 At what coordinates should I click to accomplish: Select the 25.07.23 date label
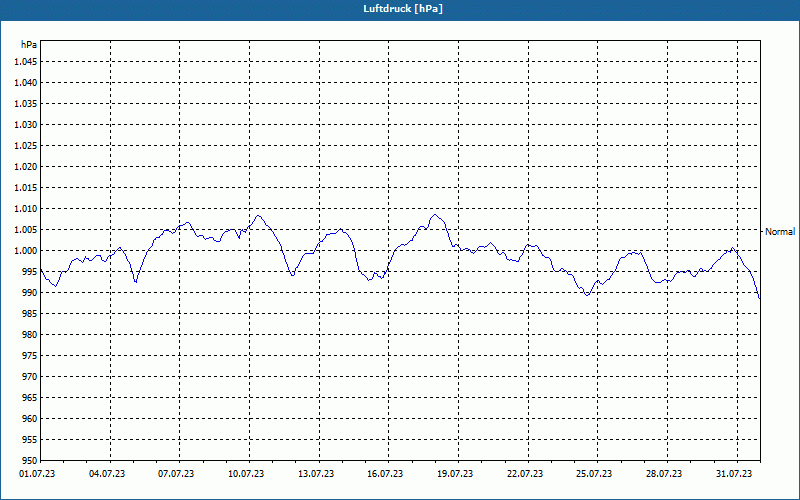coord(594,474)
